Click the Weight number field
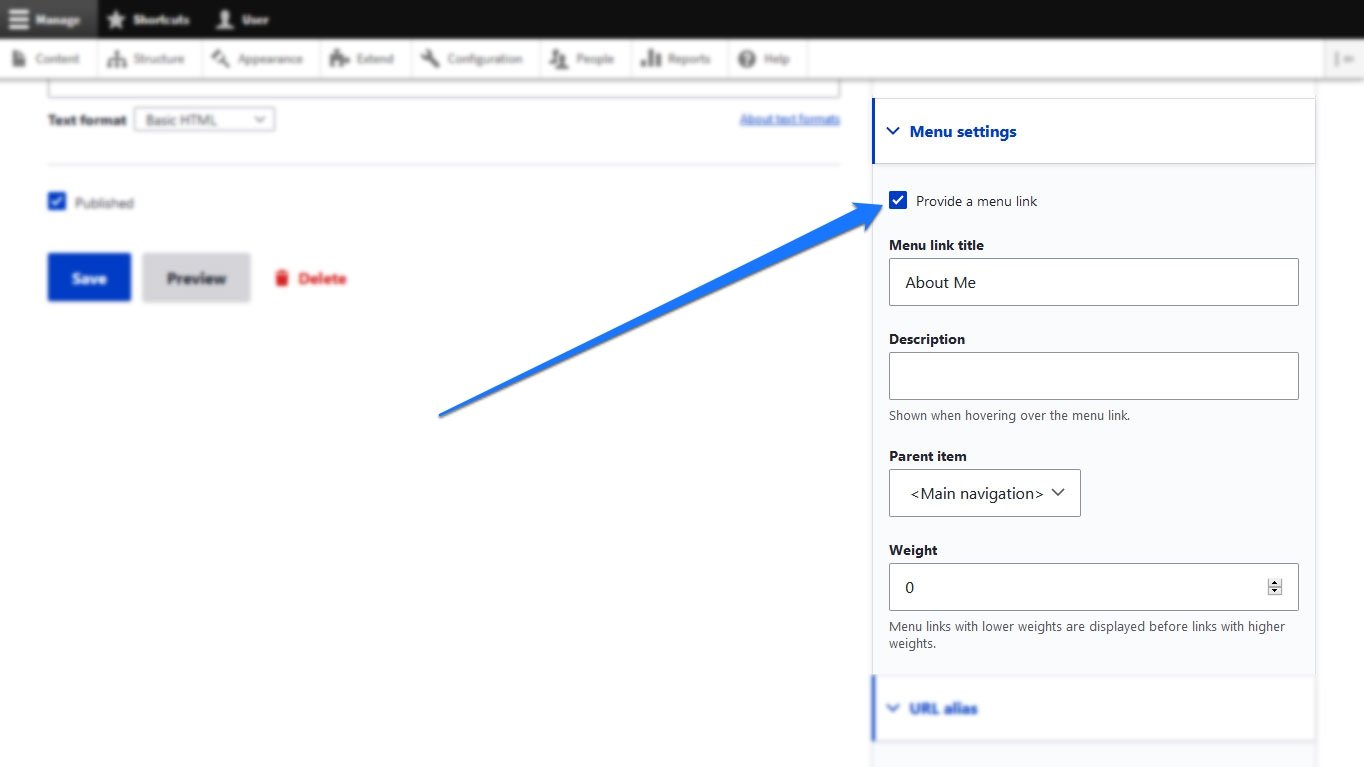The image size is (1364, 767). 1094,587
